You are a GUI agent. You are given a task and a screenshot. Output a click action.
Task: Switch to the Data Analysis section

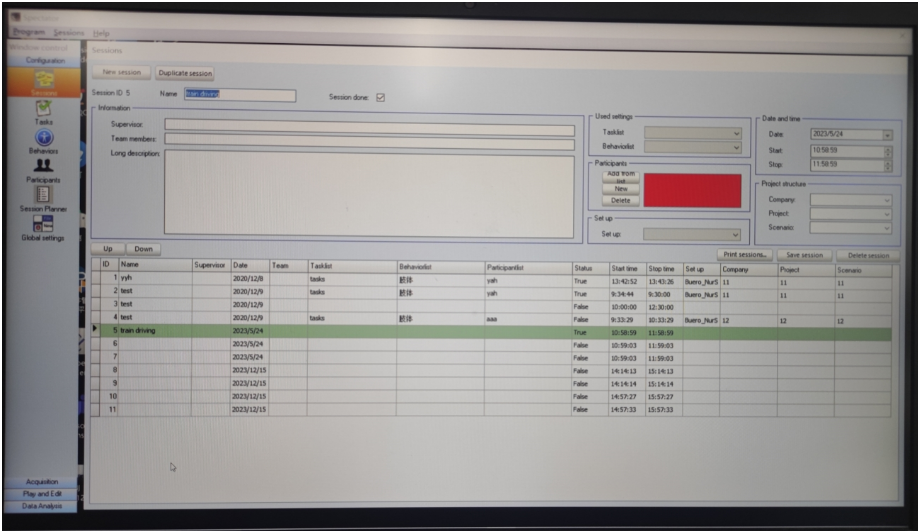pyautogui.click(x=43, y=506)
